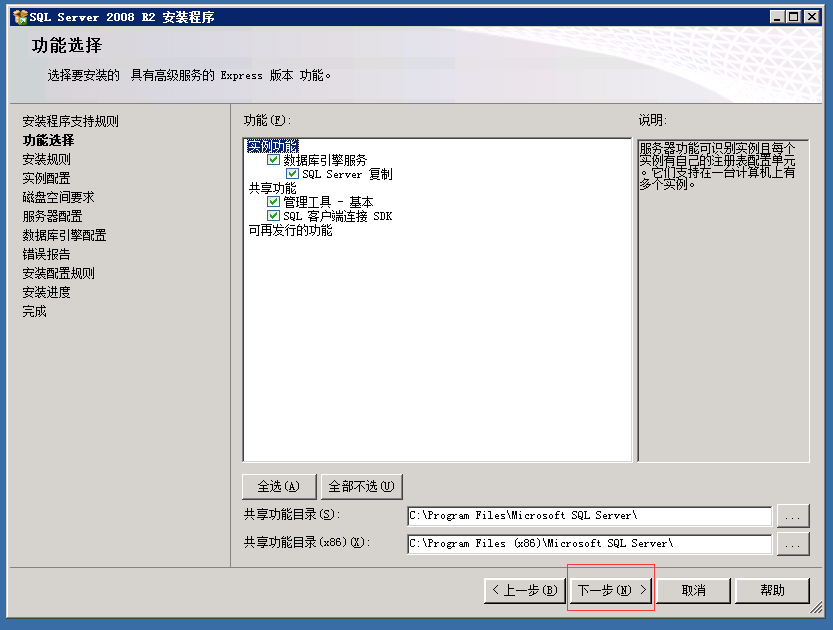Toggle 数据库引擎服务 checkbox

273,159
